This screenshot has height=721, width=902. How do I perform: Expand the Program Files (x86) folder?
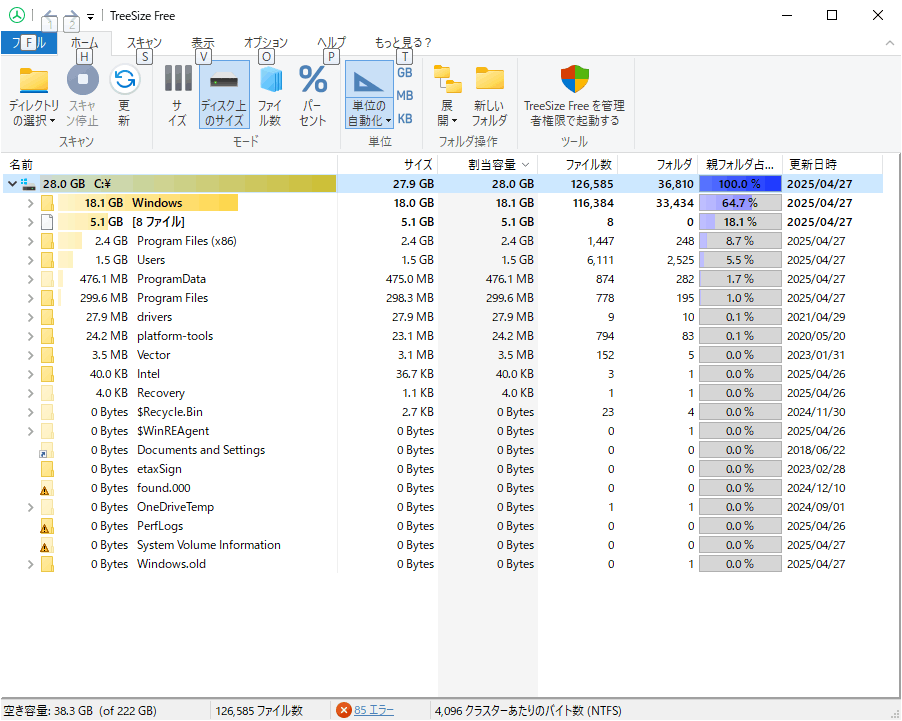pos(30,241)
